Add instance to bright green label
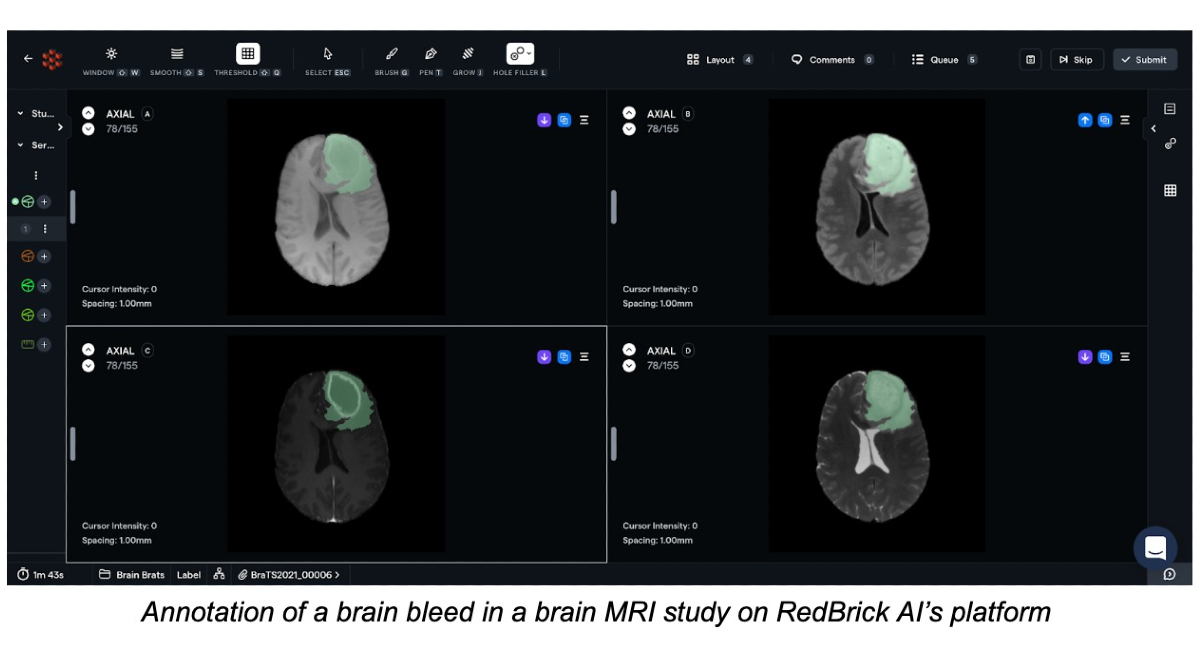1200x650 pixels. 44,286
